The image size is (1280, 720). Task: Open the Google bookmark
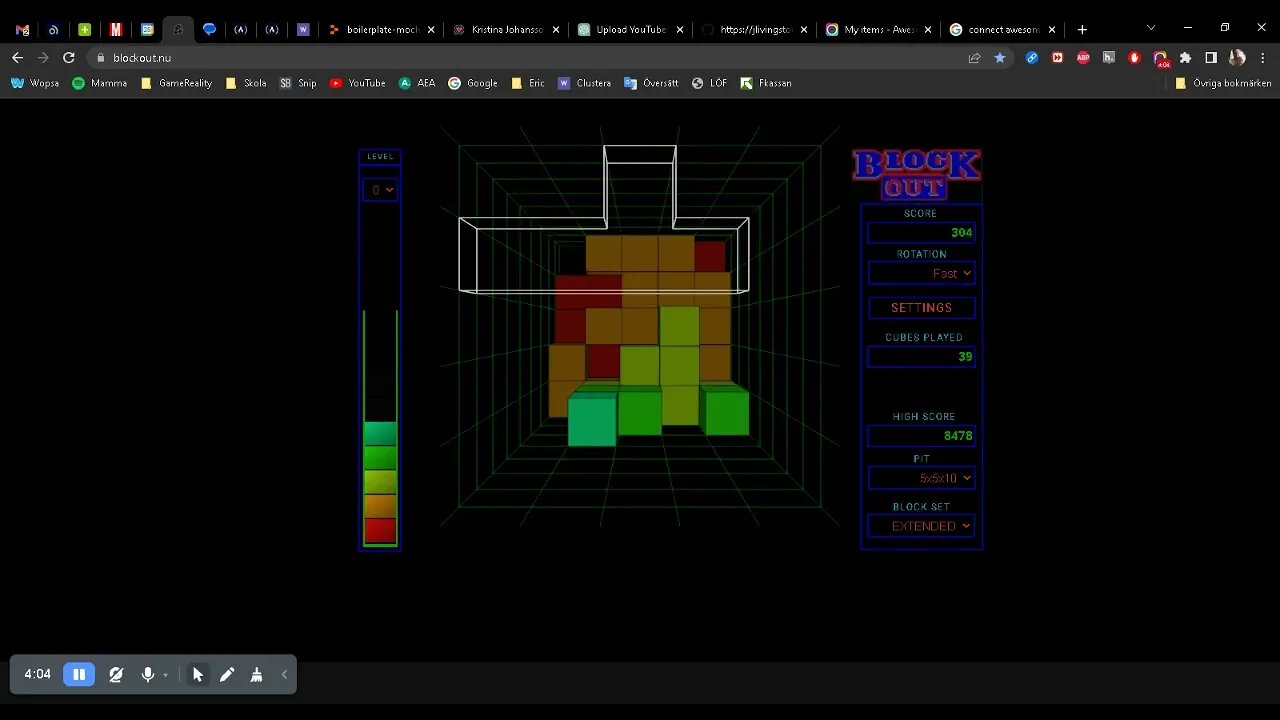click(472, 83)
